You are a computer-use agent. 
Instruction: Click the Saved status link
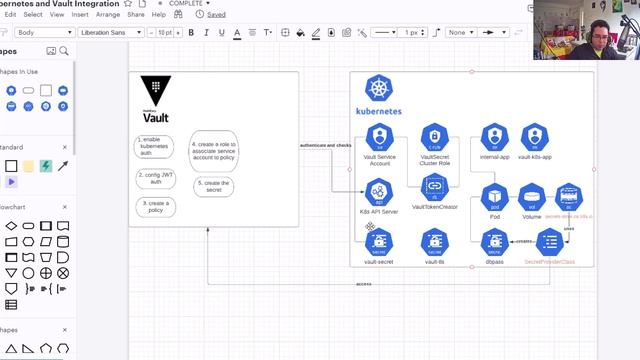tap(216, 15)
